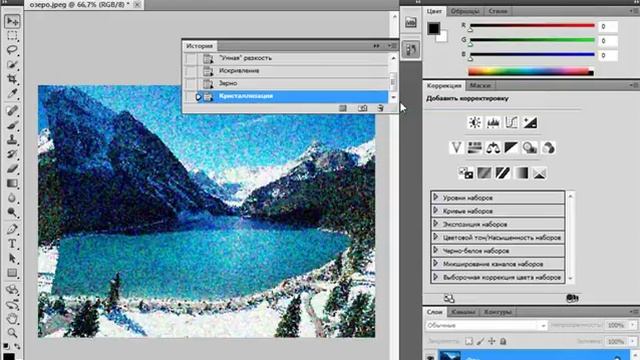Viewport: 640px width, 360px height.
Task: Select the Blur tool
Action: [x=12, y=198]
